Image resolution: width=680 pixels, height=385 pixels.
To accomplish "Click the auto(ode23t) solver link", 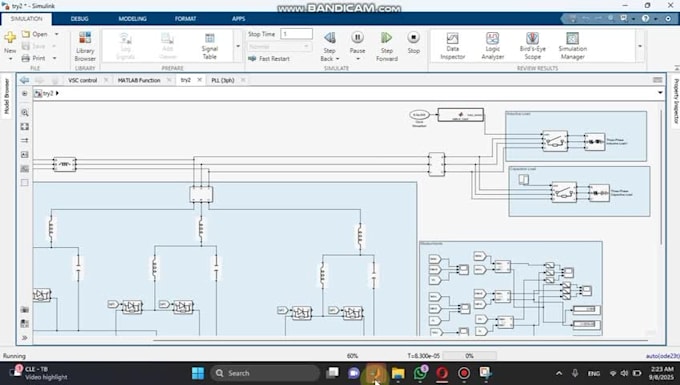I will point(663,356).
